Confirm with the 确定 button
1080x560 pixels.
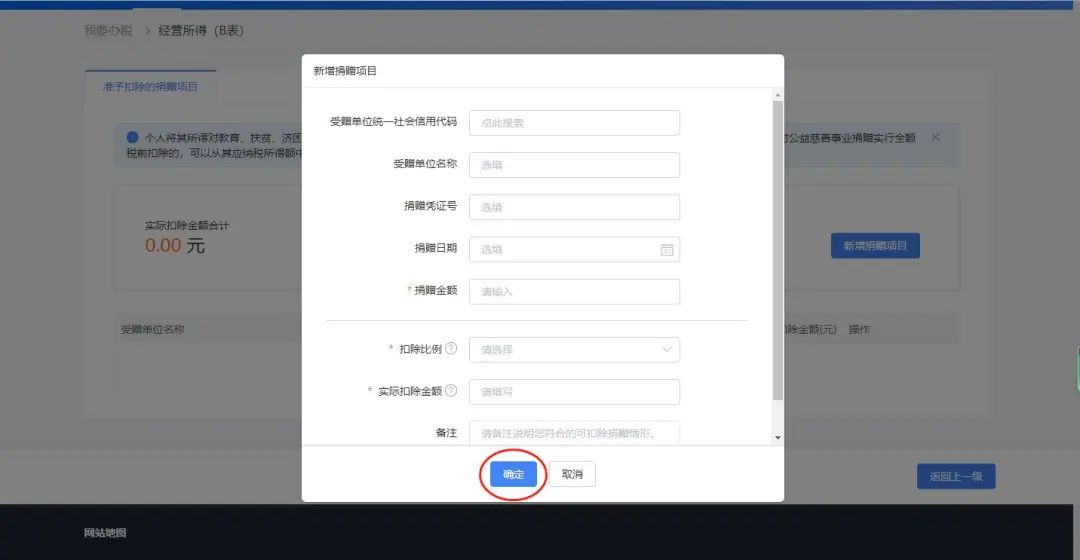[x=513, y=474]
